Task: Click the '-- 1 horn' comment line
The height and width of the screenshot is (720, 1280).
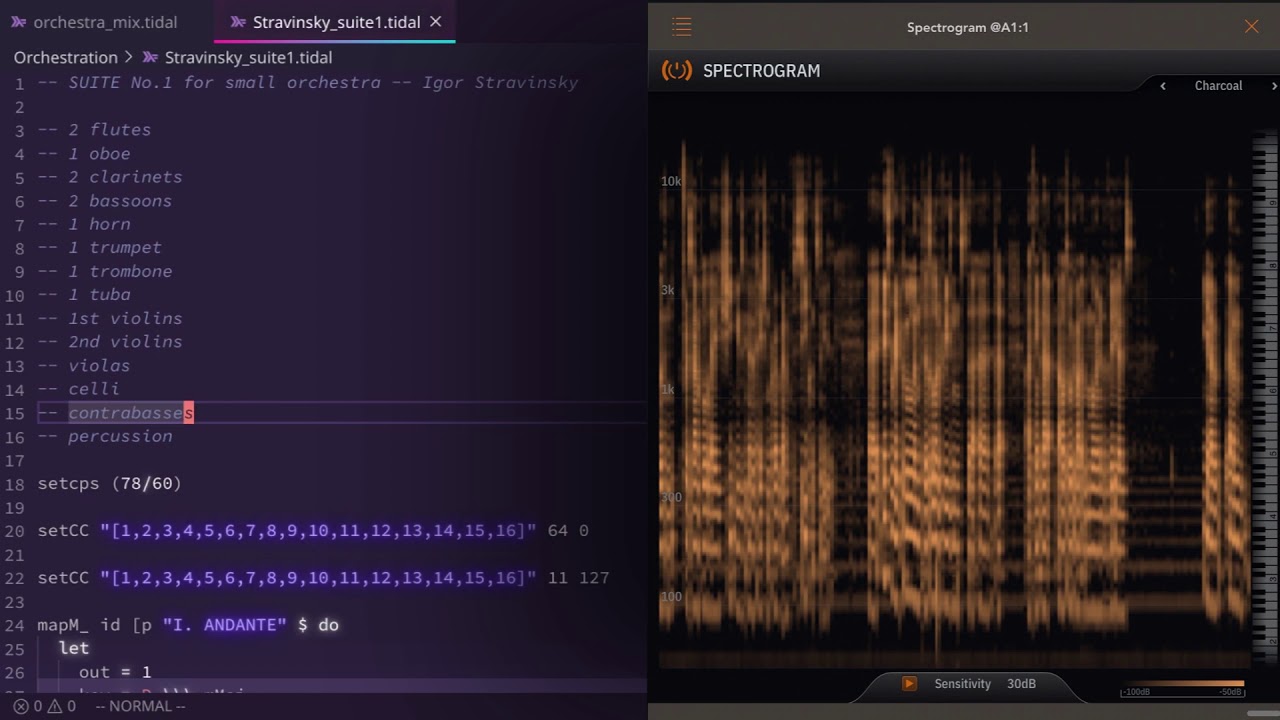Action: (84, 224)
